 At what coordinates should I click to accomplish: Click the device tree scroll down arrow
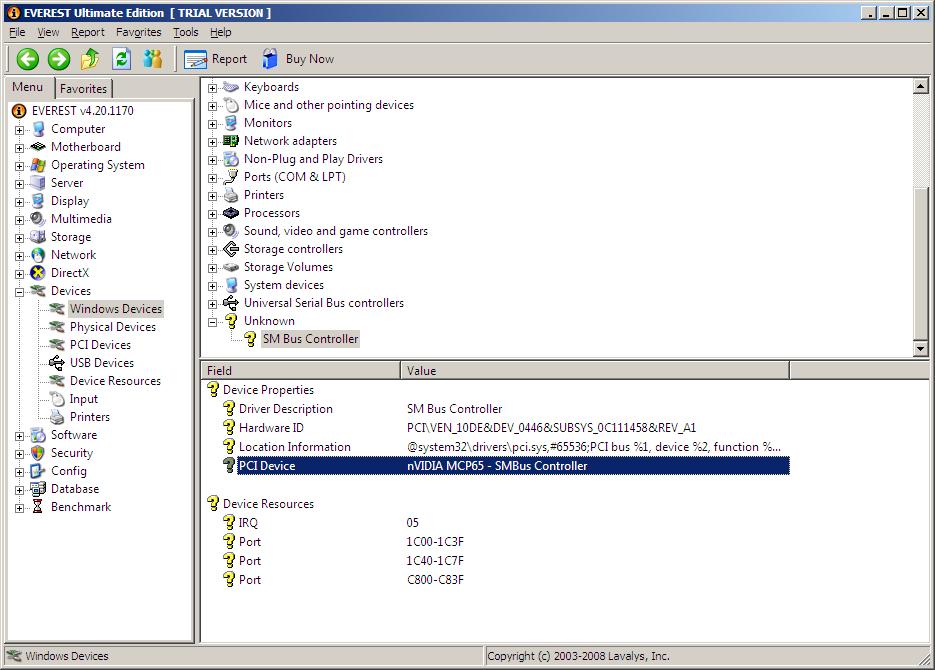[921, 349]
